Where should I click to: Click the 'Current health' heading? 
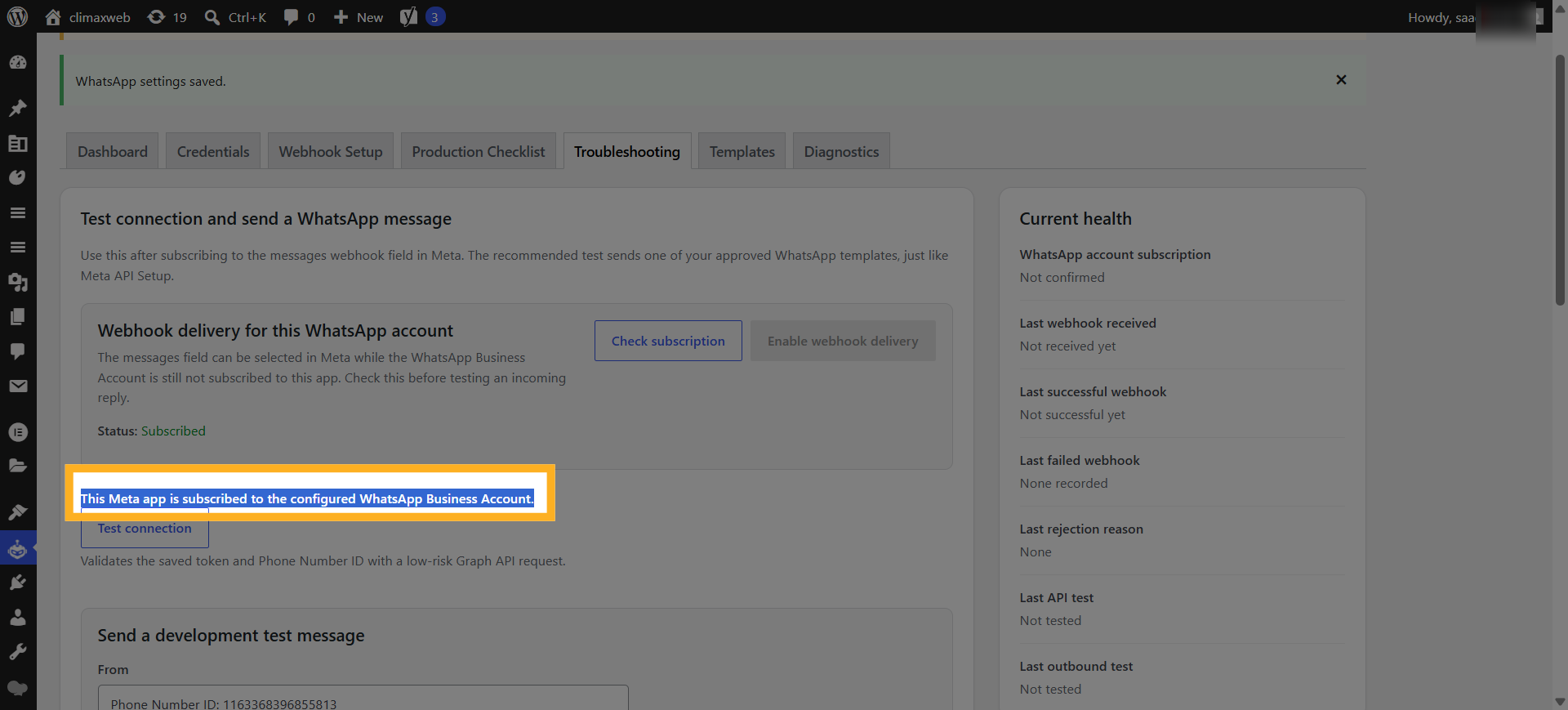click(1076, 218)
